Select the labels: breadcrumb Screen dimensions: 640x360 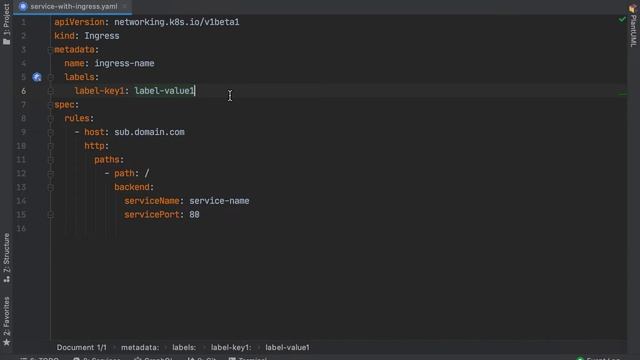(x=184, y=347)
